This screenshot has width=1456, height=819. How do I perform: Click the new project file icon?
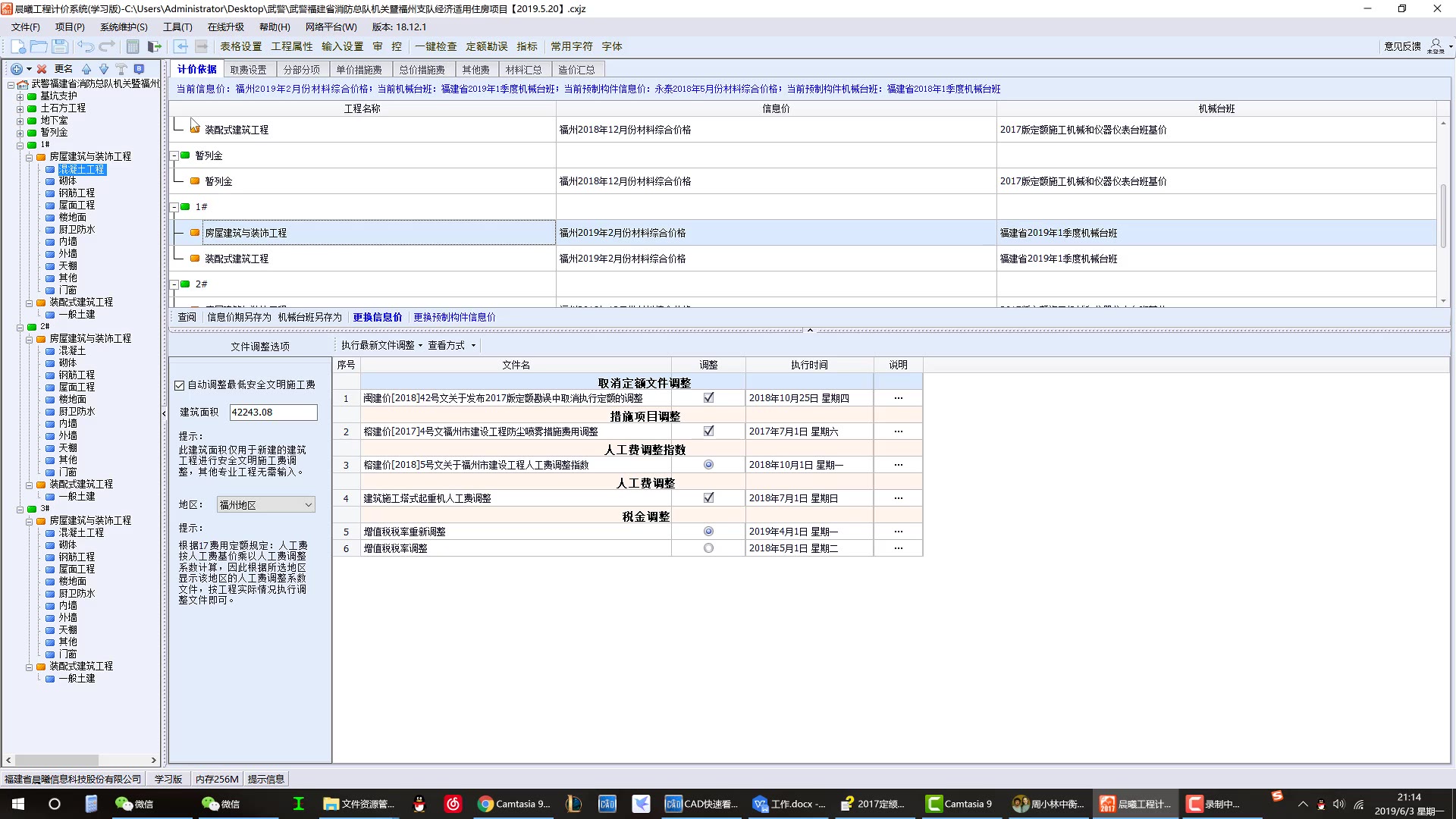coord(18,46)
